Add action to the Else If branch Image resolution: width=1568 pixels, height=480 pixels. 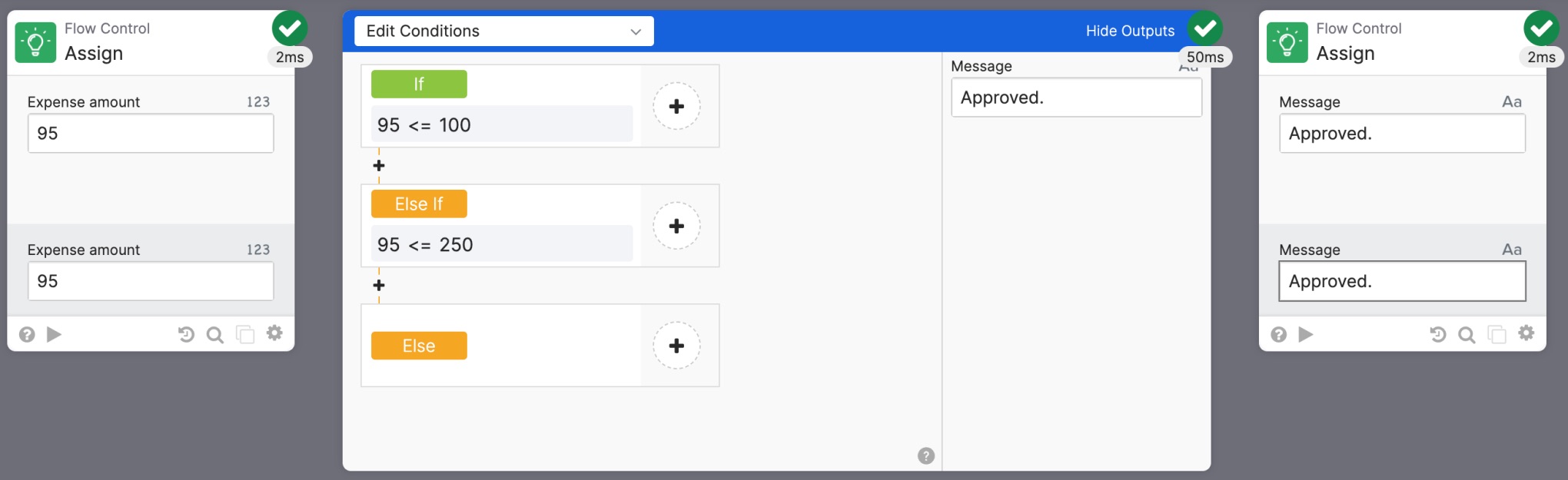tap(676, 226)
